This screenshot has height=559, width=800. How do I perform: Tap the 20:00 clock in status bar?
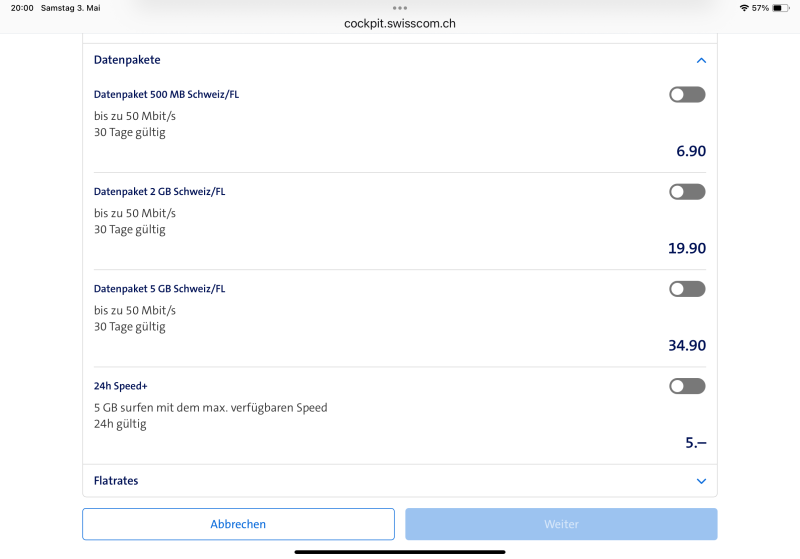pyautogui.click(x=22, y=8)
